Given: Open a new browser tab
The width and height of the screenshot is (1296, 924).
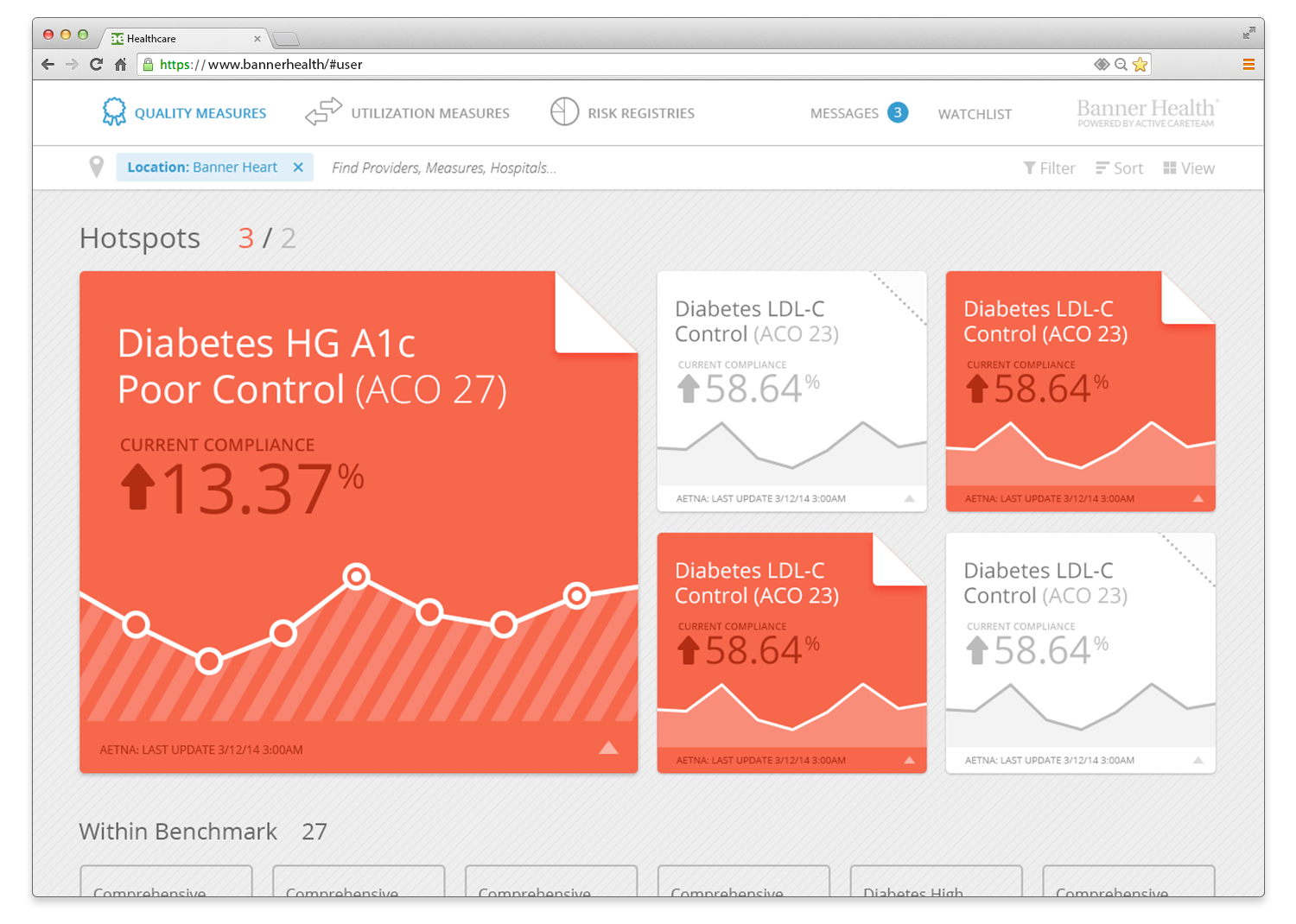Looking at the screenshot, I should (x=285, y=39).
